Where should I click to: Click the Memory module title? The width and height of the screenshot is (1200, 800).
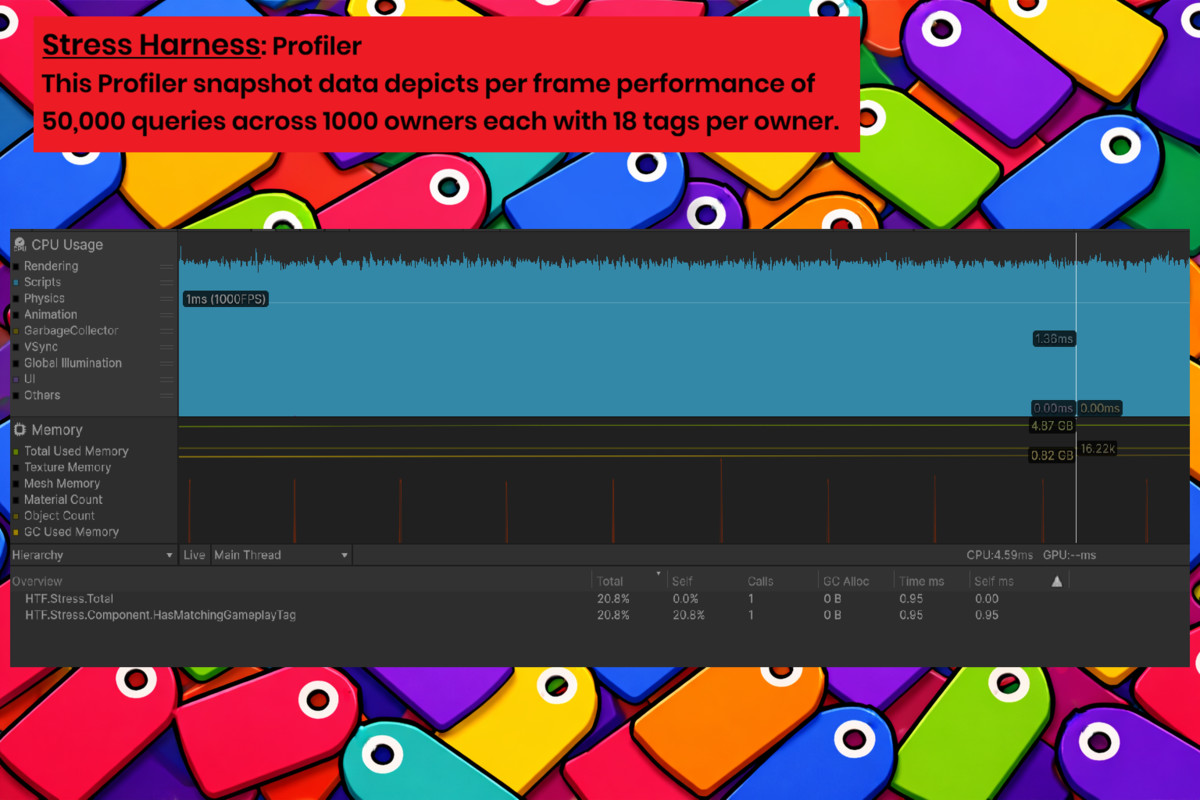(57, 430)
